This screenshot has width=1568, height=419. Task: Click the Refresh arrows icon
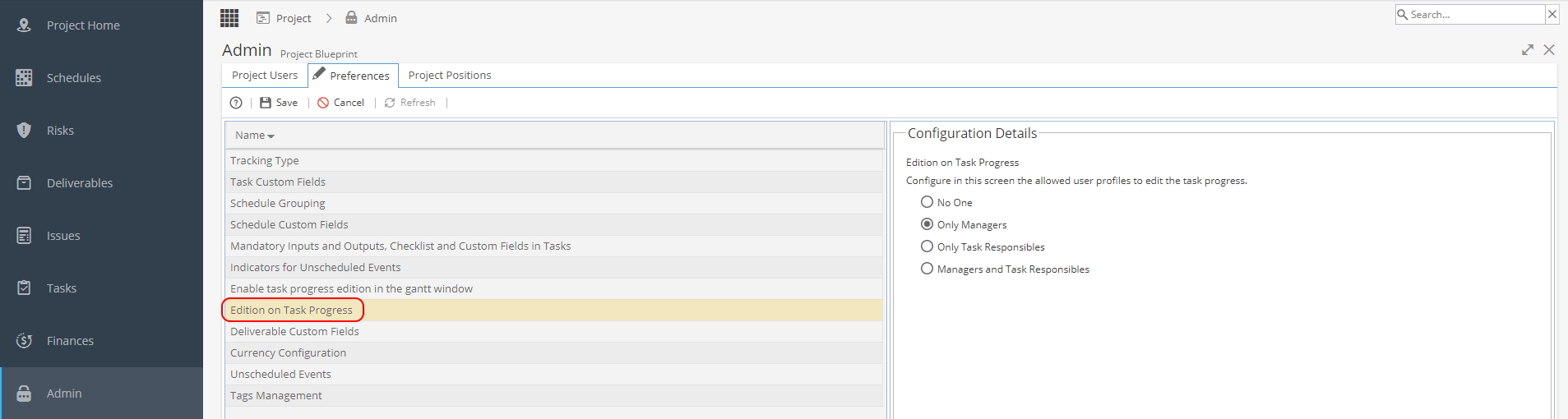pyautogui.click(x=390, y=103)
